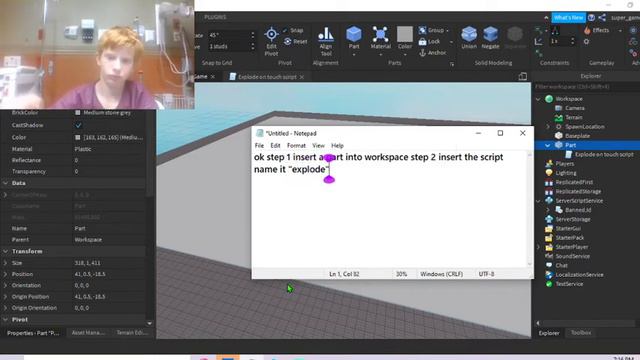
Task: Select Baseplate in the Explorer
Action: pos(577,136)
